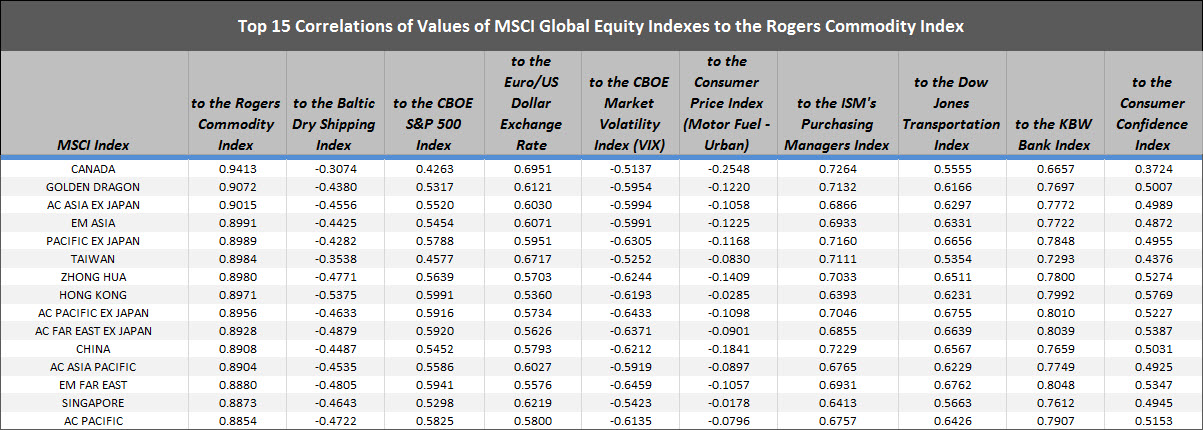The image size is (1203, 430).
Task: Select Golden Dragon's Rogers value 0.9072
Action: (237, 186)
